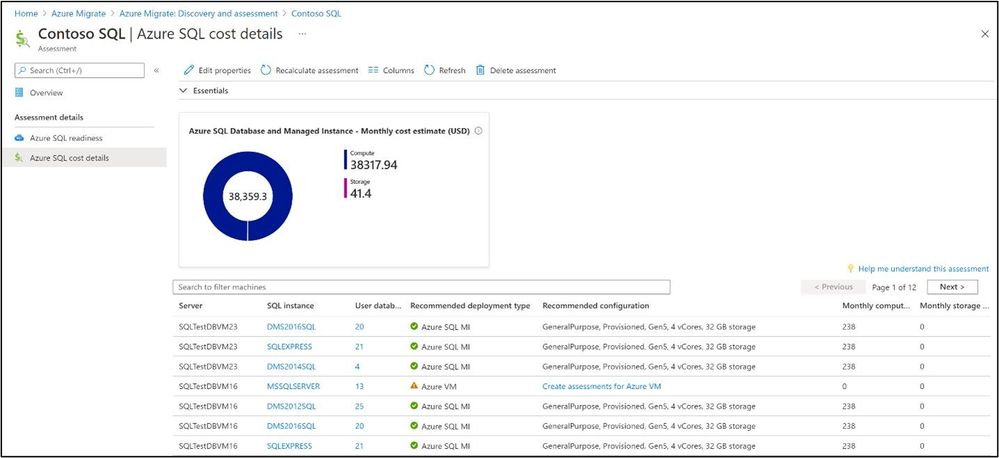Click the magenta Storage legend color marker

point(346,188)
